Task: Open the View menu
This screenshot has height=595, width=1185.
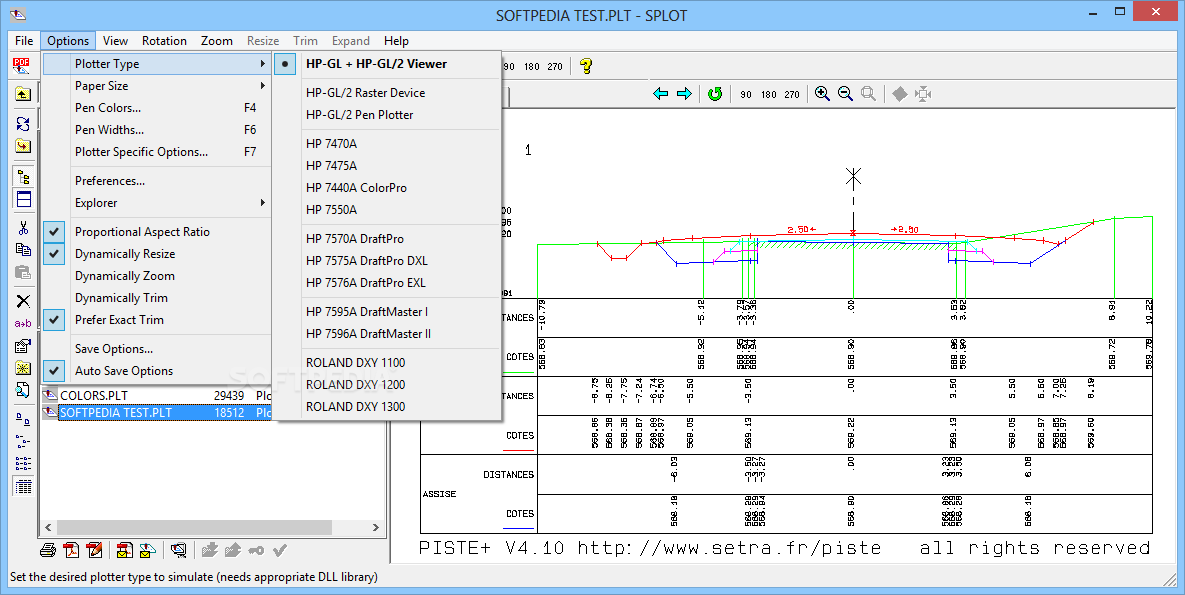Action: click(115, 41)
